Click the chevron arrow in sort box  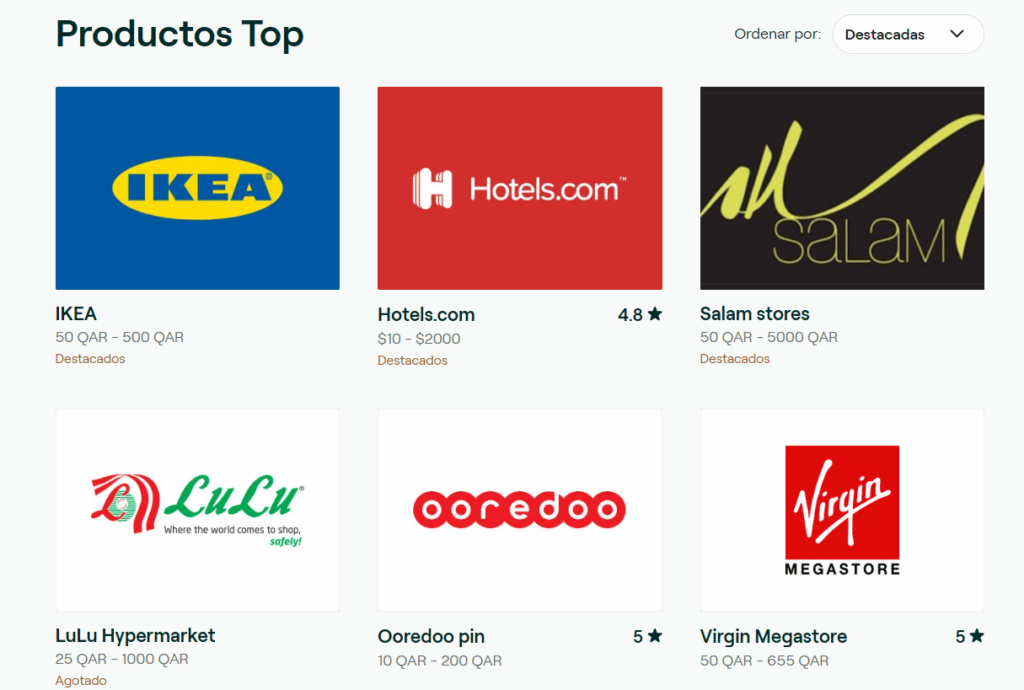point(957,34)
